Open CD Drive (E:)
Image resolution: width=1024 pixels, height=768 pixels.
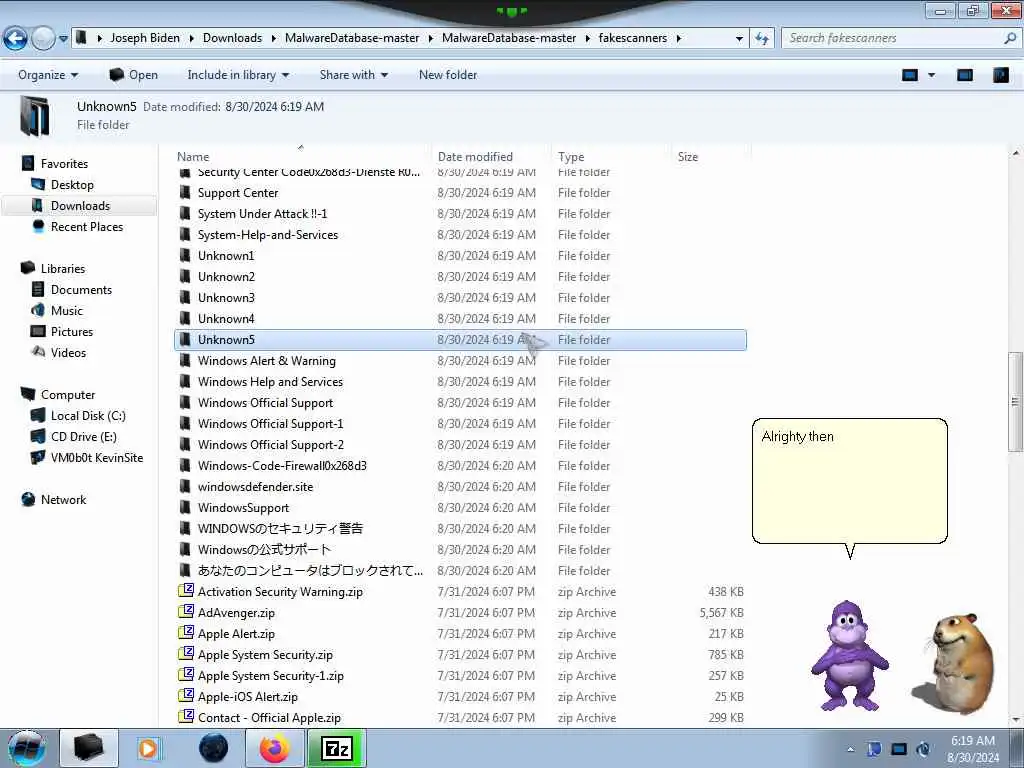tap(84, 436)
